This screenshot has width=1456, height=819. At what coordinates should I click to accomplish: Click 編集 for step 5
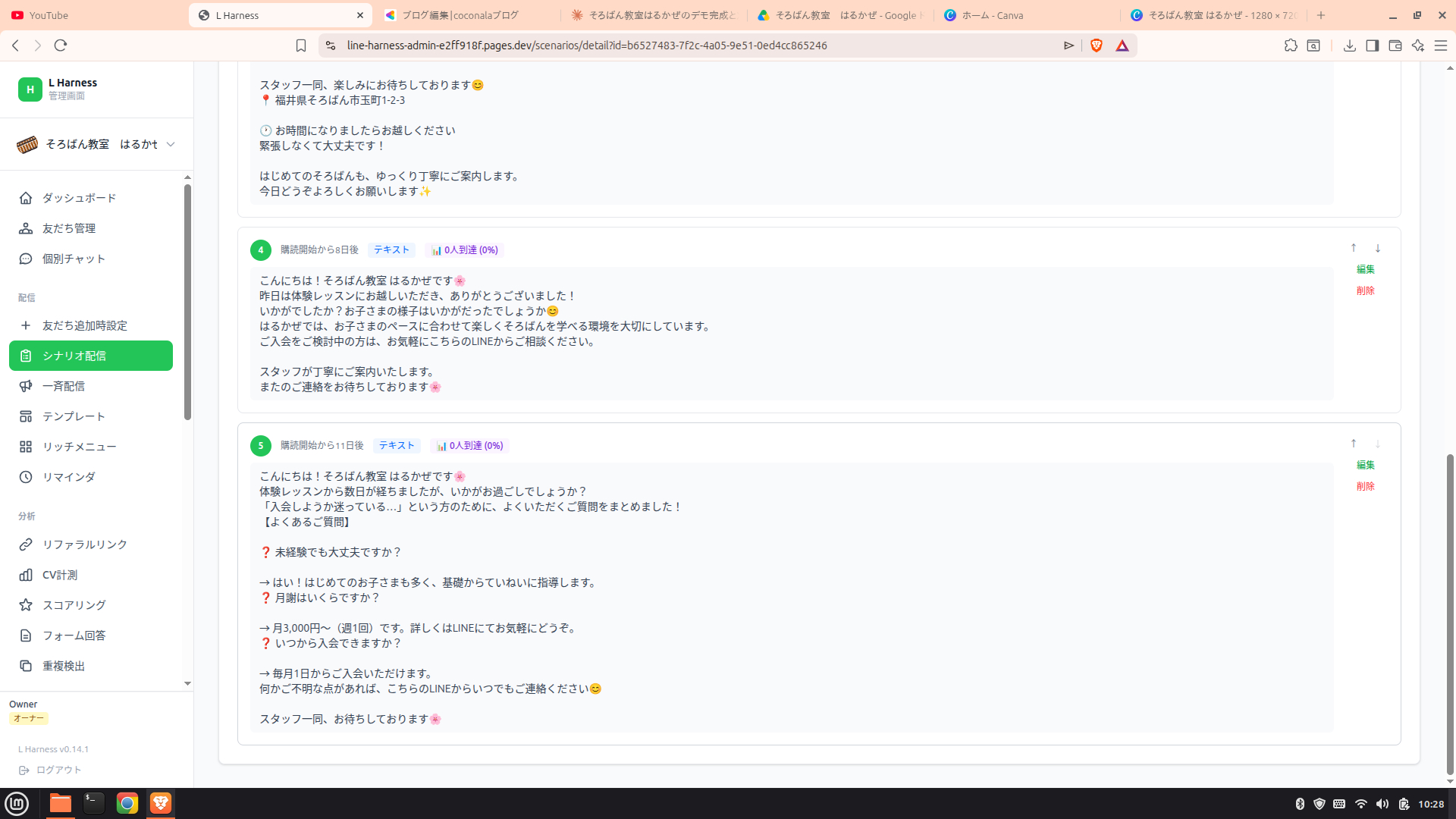pyautogui.click(x=1366, y=465)
